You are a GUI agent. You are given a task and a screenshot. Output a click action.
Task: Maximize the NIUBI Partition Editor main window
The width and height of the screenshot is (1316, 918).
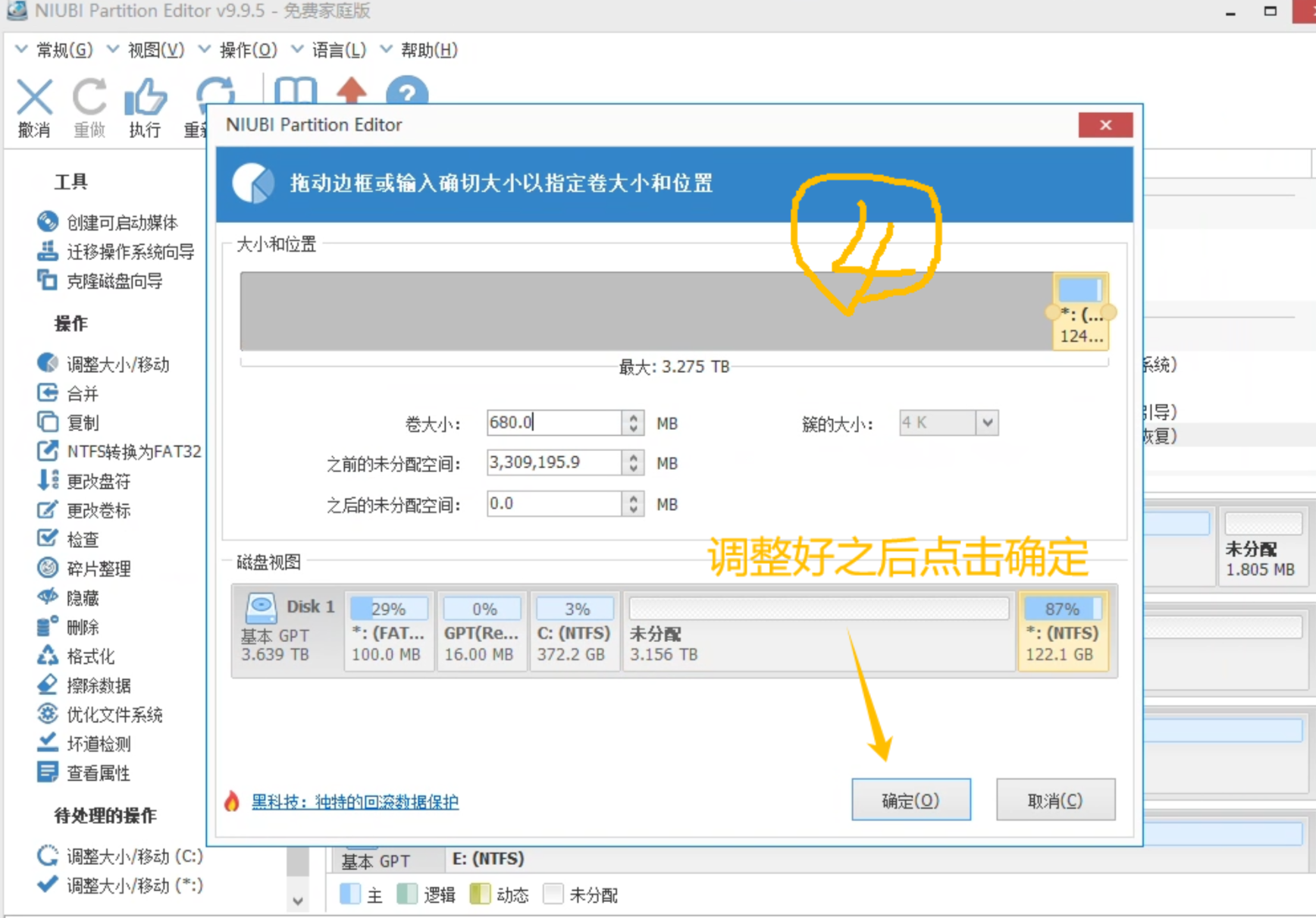pyautogui.click(x=1271, y=11)
